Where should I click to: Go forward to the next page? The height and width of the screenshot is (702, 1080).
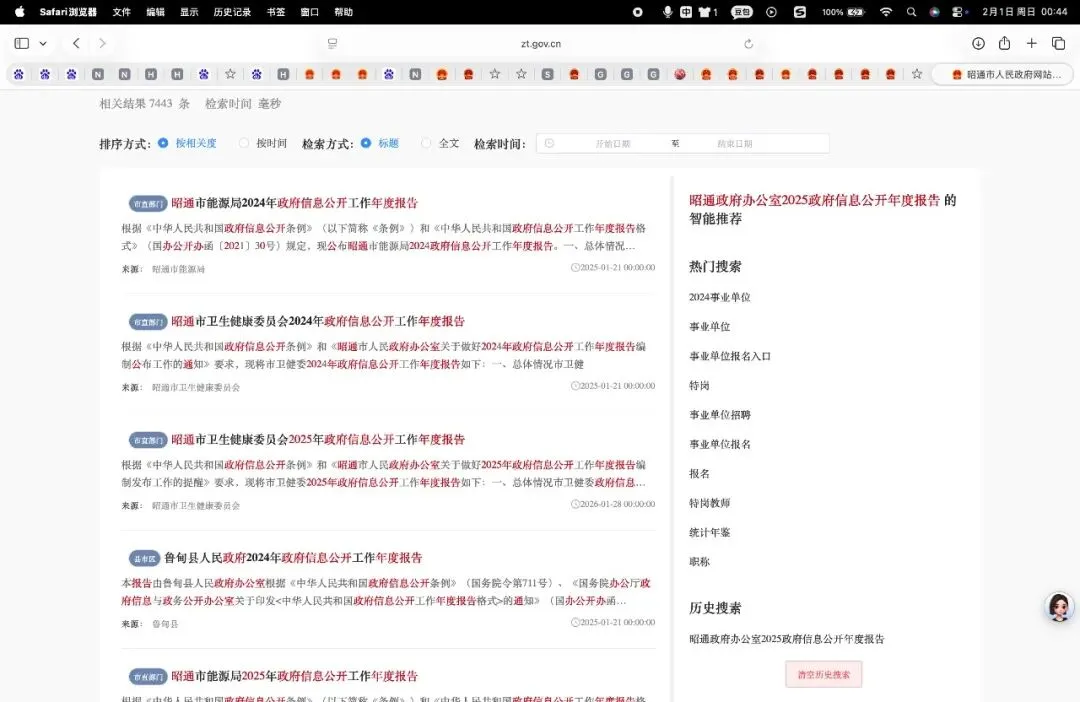[103, 43]
